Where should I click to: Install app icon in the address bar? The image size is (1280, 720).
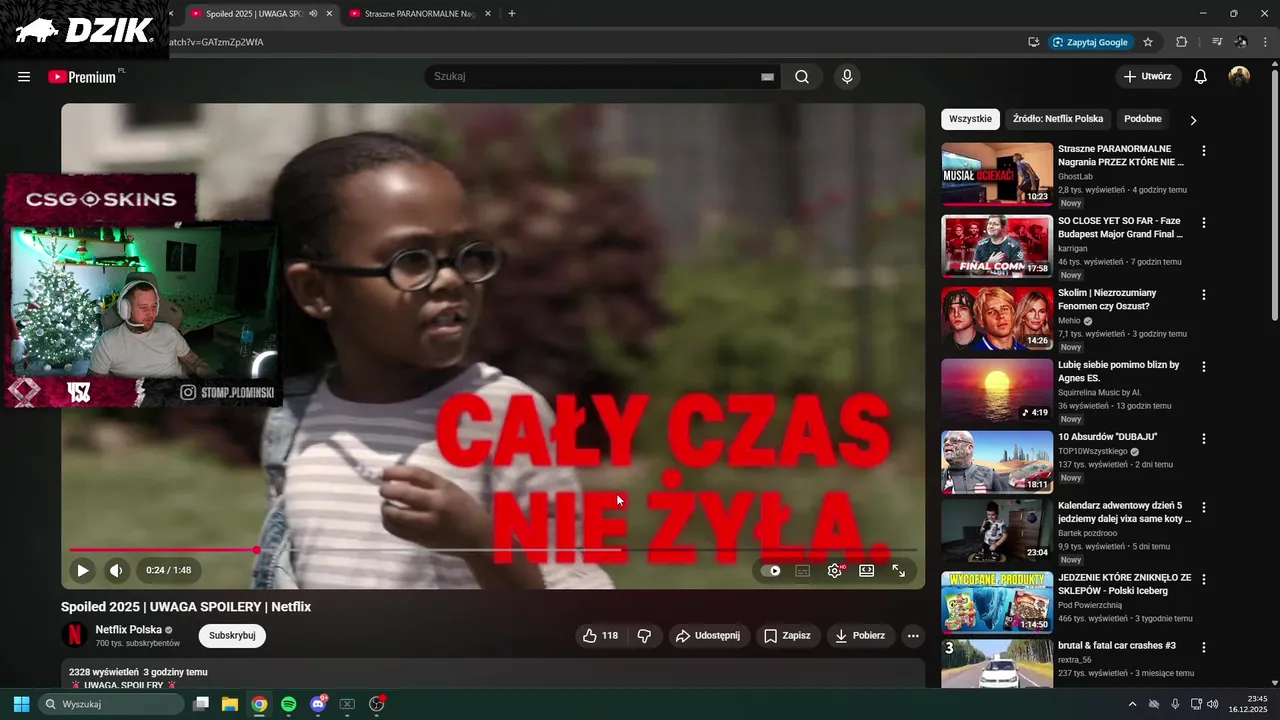[x=1034, y=42]
